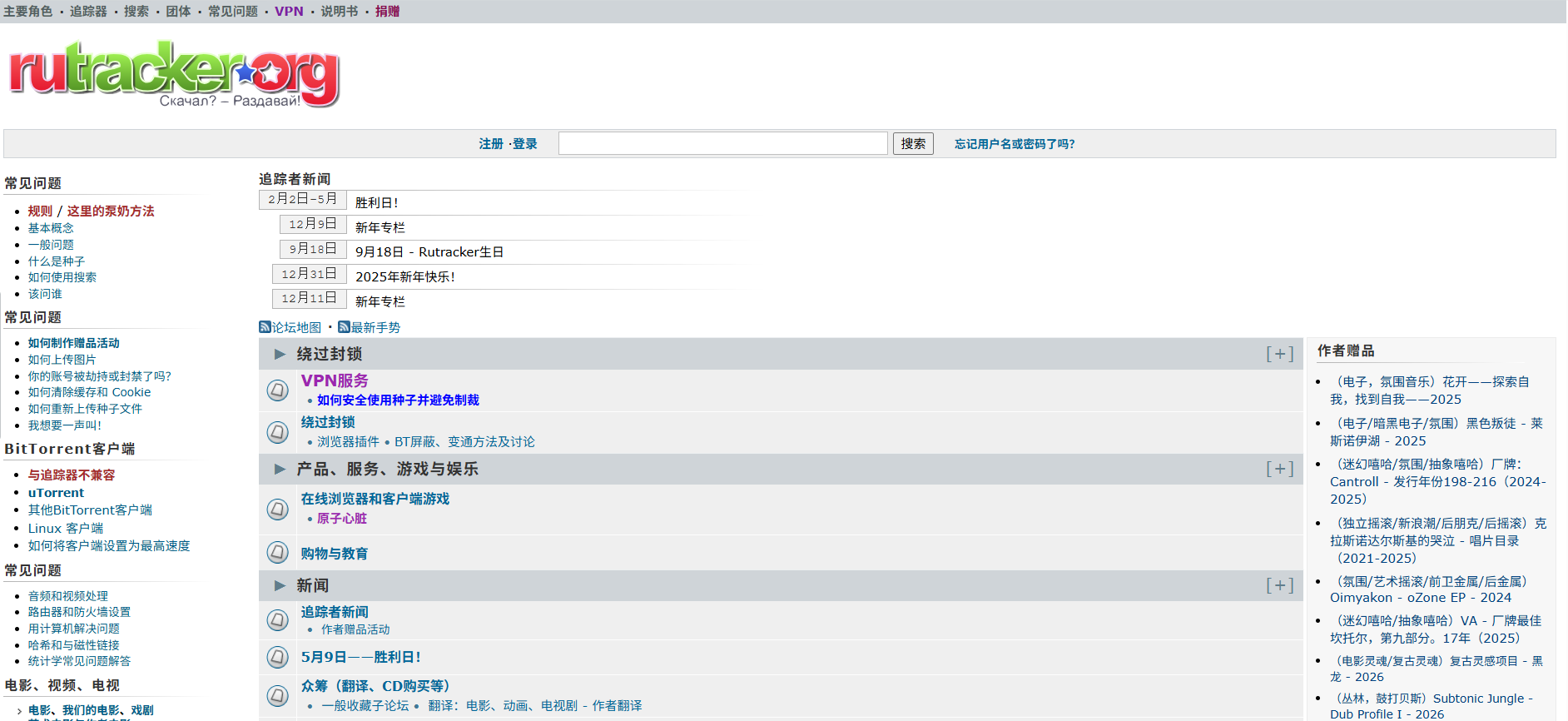Click the forum icon next to 绕过封锁 subforum
Image resolution: width=1568 pixels, height=721 pixels.
tap(278, 432)
